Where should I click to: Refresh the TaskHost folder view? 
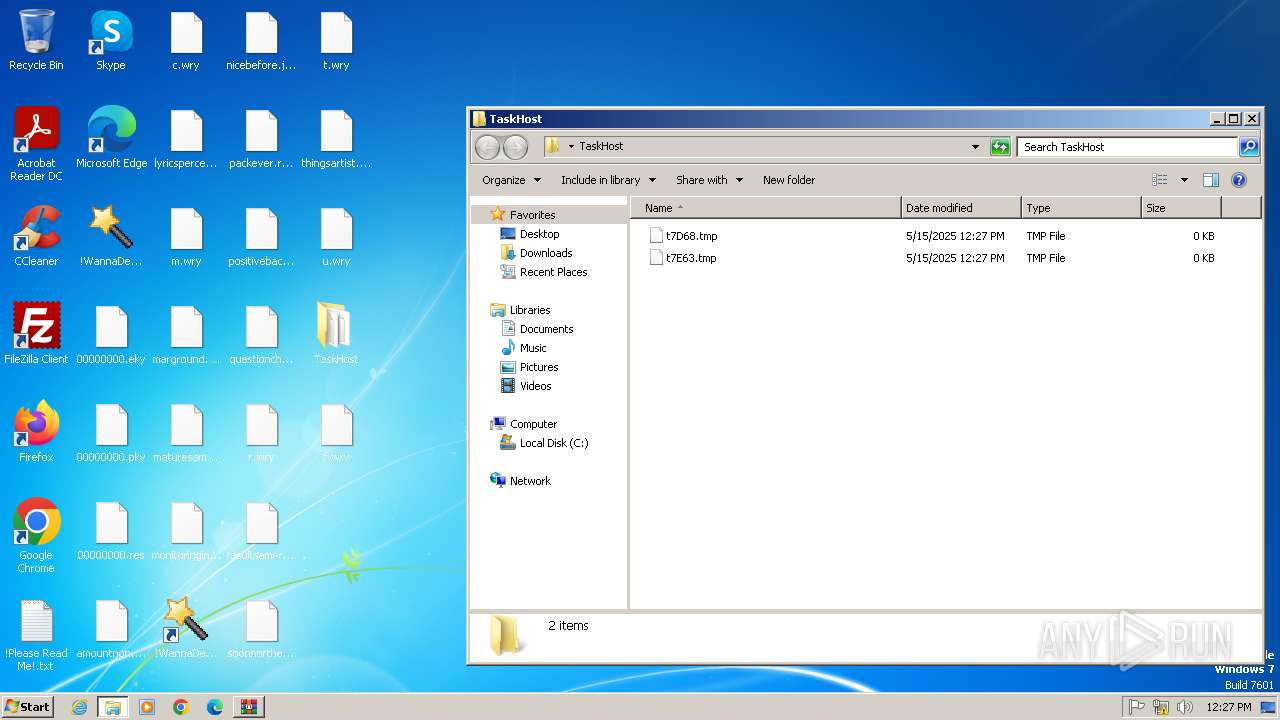click(1000, 147)
